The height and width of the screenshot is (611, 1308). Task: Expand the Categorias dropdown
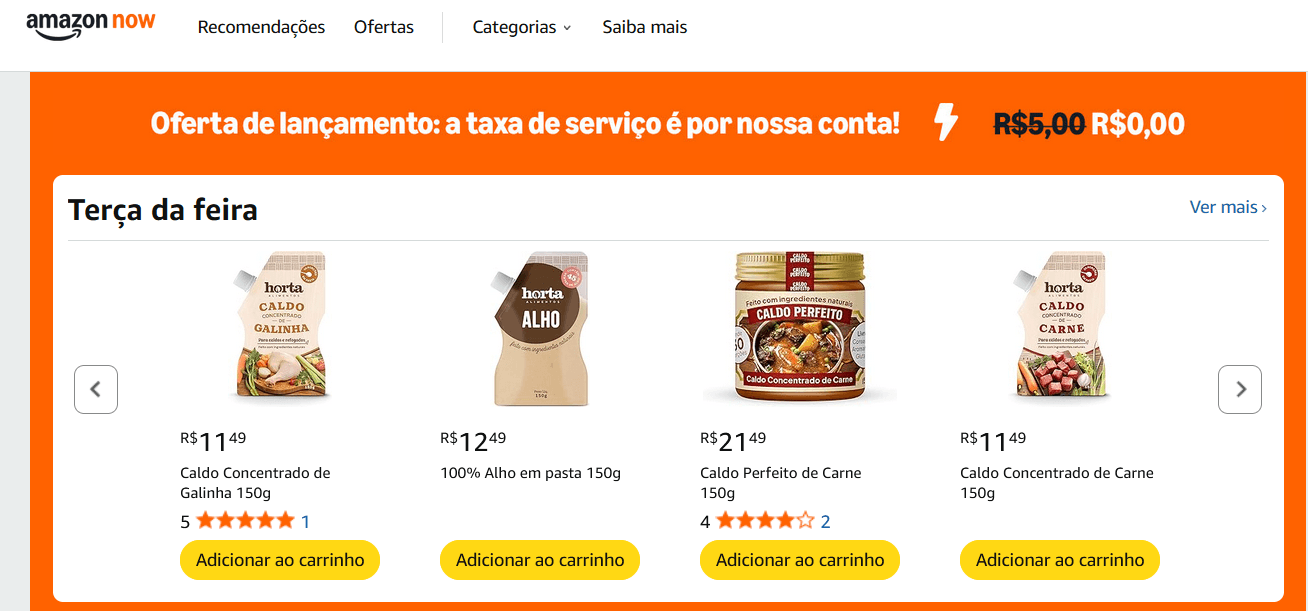521,27
